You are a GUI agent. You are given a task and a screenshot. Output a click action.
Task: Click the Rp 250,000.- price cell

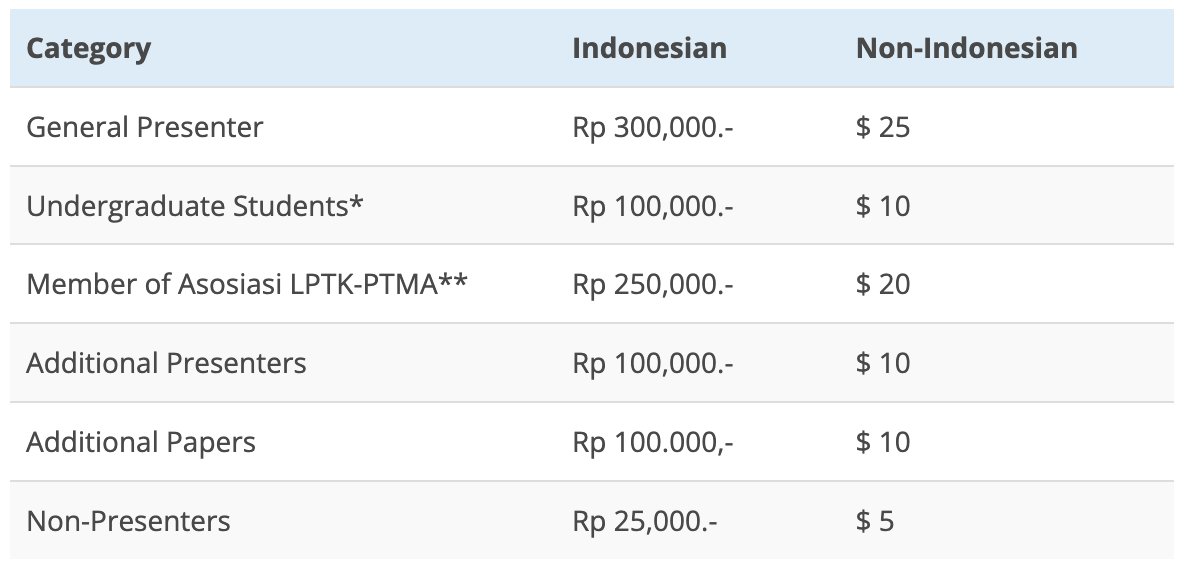(653, 284)
